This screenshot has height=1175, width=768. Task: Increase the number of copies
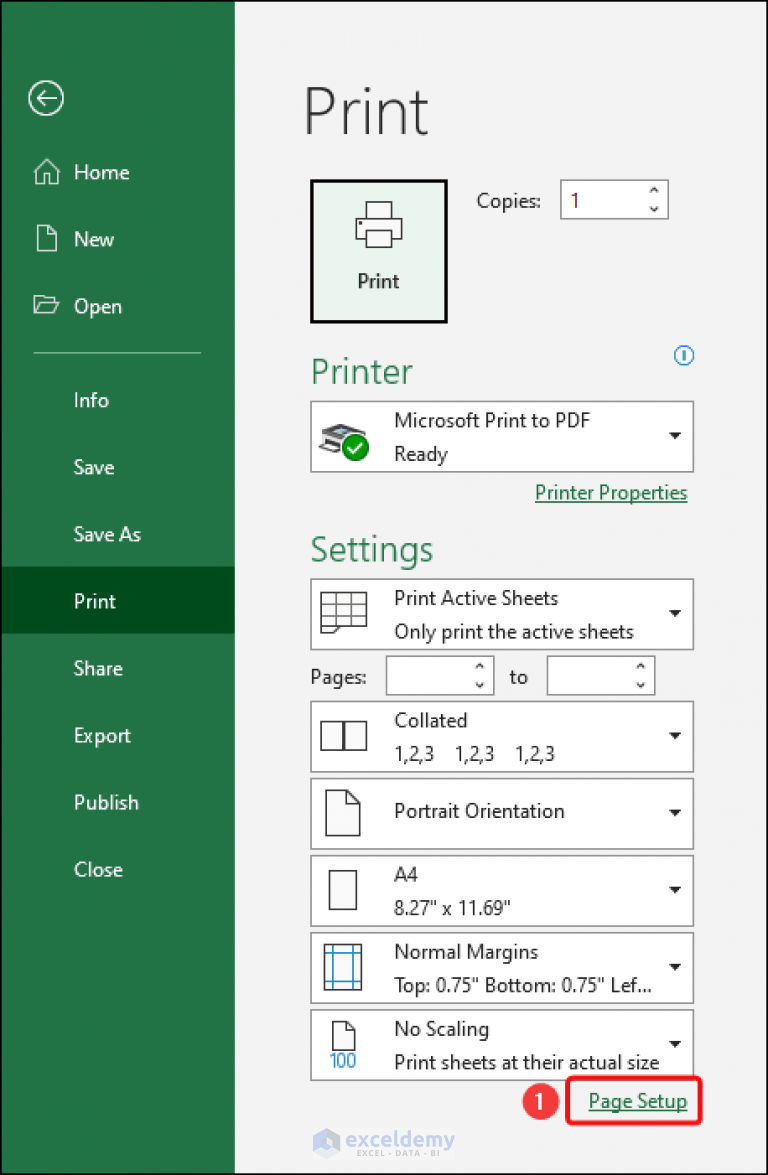[654, 192]
